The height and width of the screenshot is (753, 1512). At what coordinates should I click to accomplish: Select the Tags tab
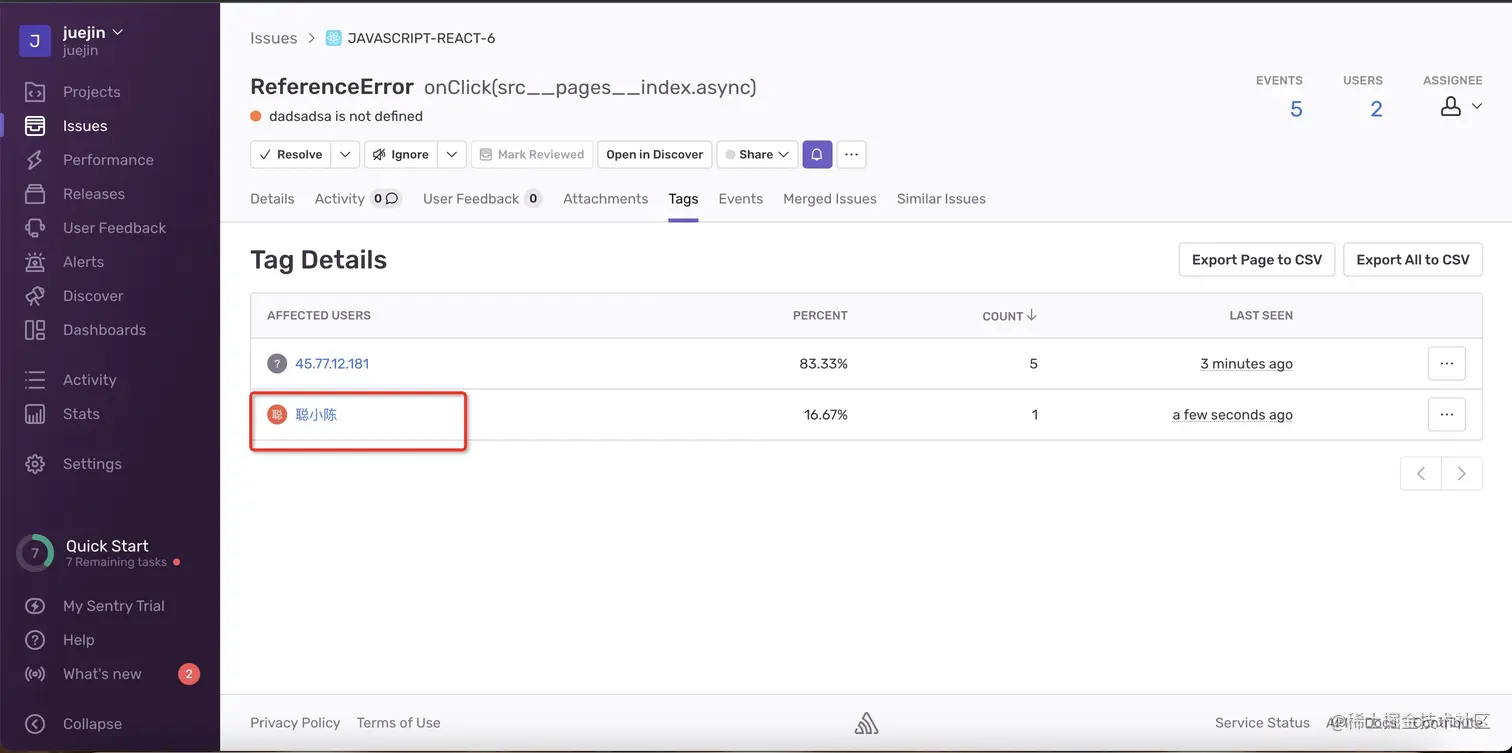click(683, 199)
